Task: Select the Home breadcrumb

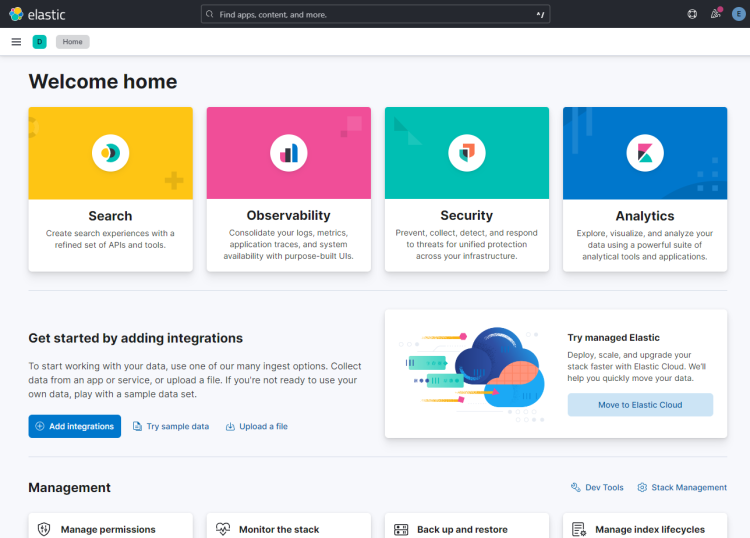Action: tap(73, 42)
